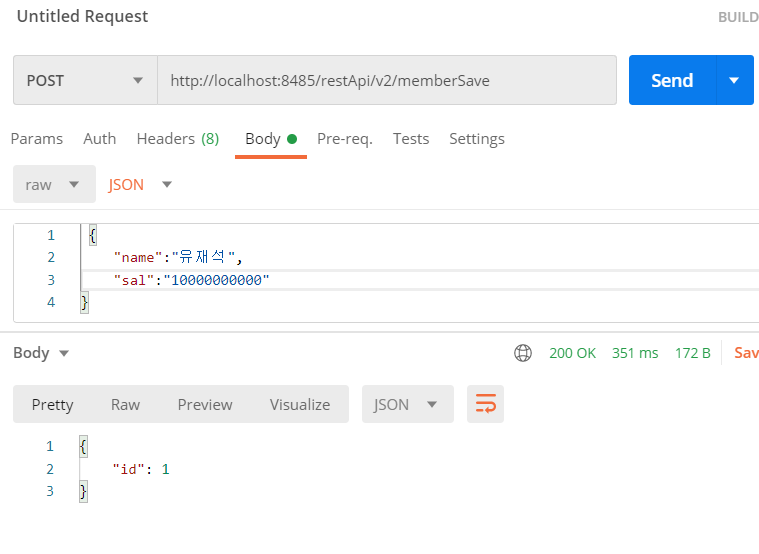Click the Save response link
The width and height of the screenshot is (759, 554).
746,353
